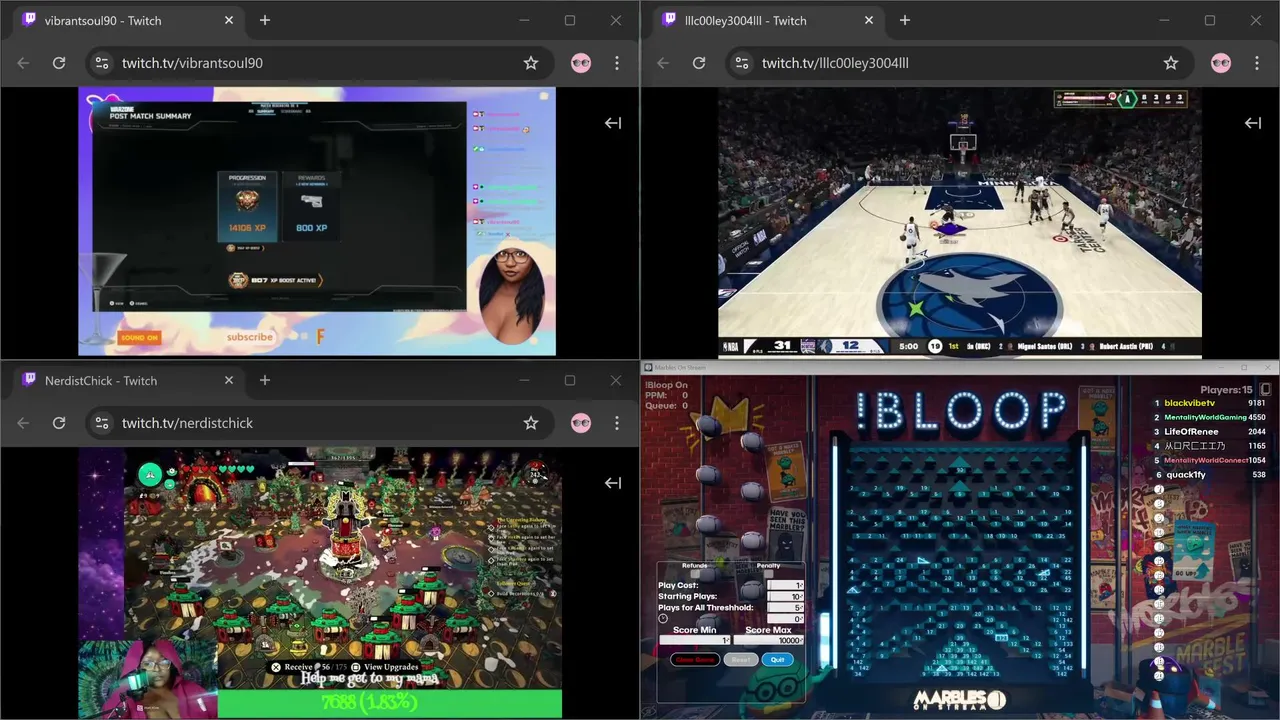Click the icon next to Players: 15
This screenshot has width=1280, height=720.
click(x=1265, y=389)
